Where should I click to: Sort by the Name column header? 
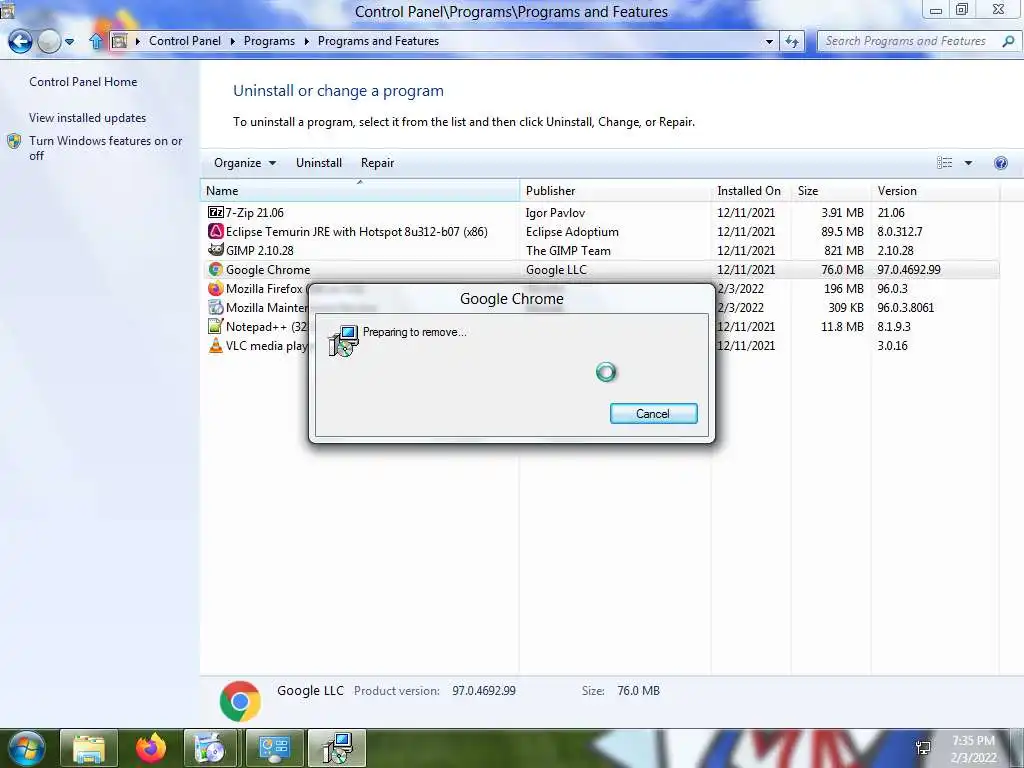click(x=360, y=191)
